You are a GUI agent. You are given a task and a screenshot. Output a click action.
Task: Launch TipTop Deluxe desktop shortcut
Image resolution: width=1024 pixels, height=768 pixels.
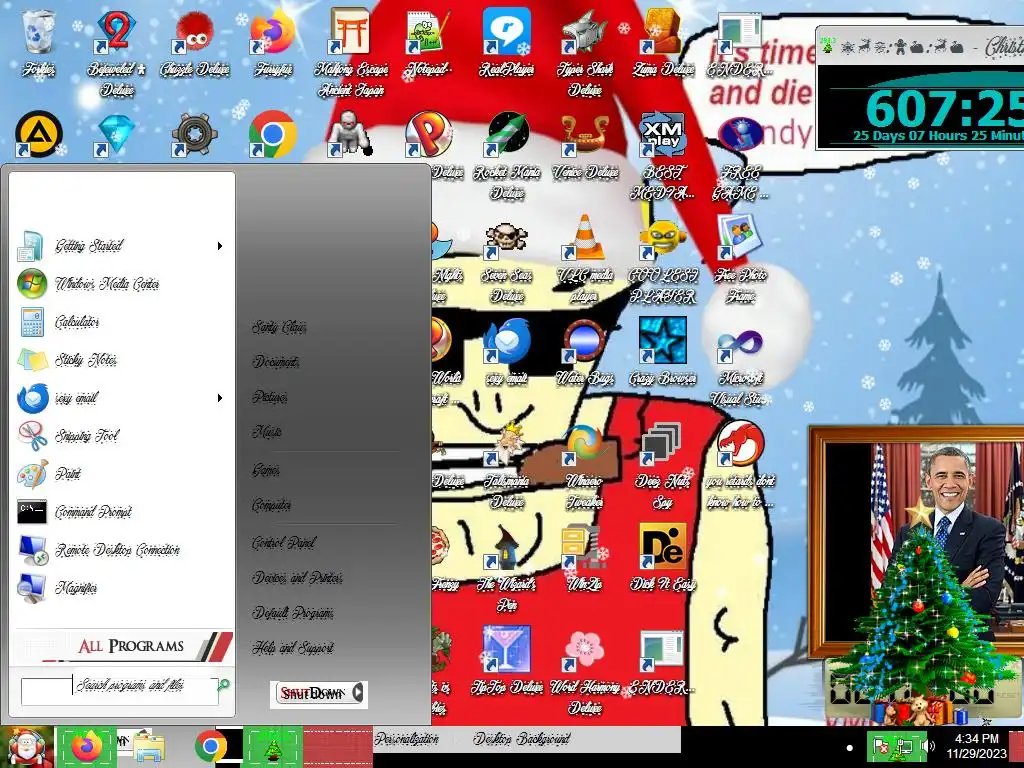click(507, 661)
